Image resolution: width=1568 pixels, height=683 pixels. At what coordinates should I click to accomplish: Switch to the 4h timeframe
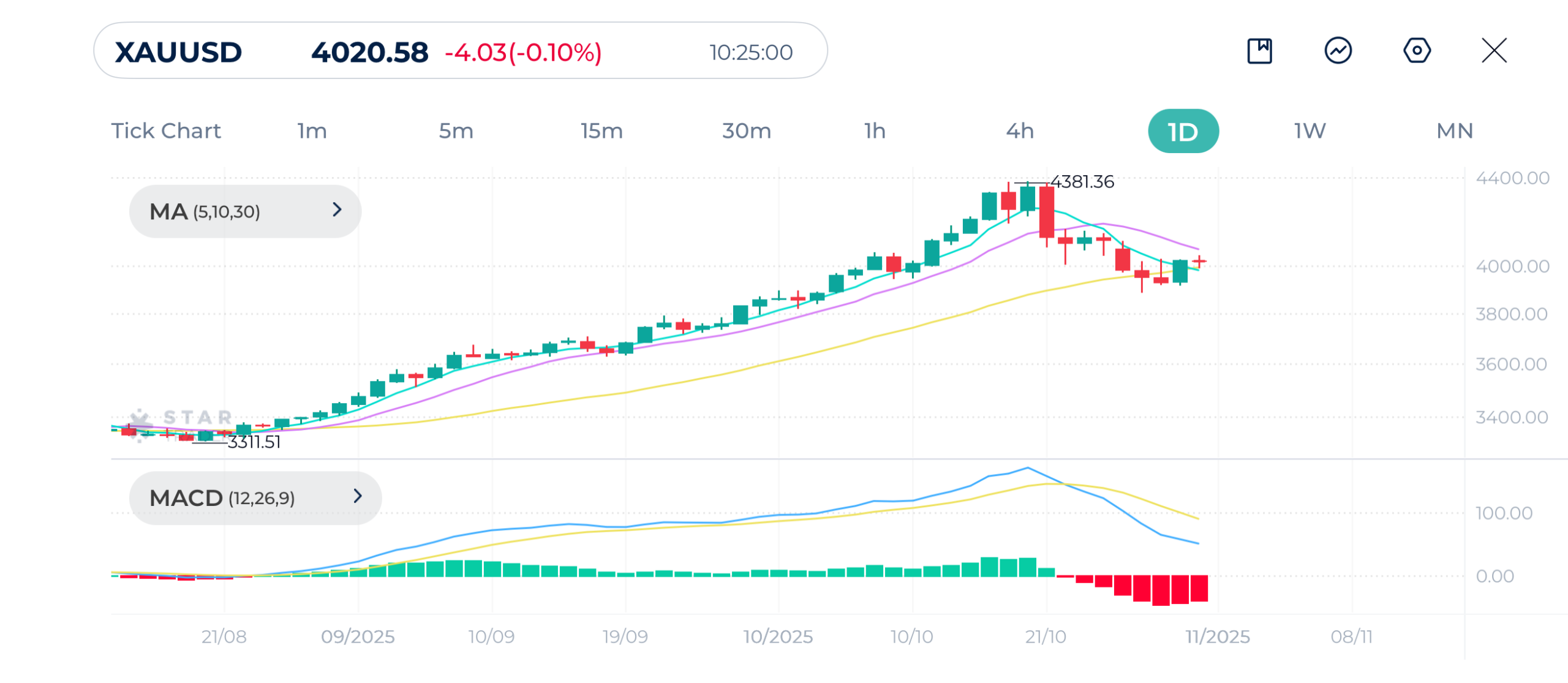[x=1020, y=131]
